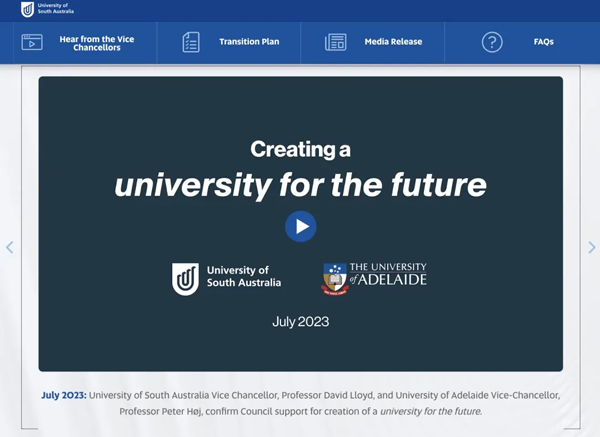Click the University of Adelaide crest in video

[334, 278]
